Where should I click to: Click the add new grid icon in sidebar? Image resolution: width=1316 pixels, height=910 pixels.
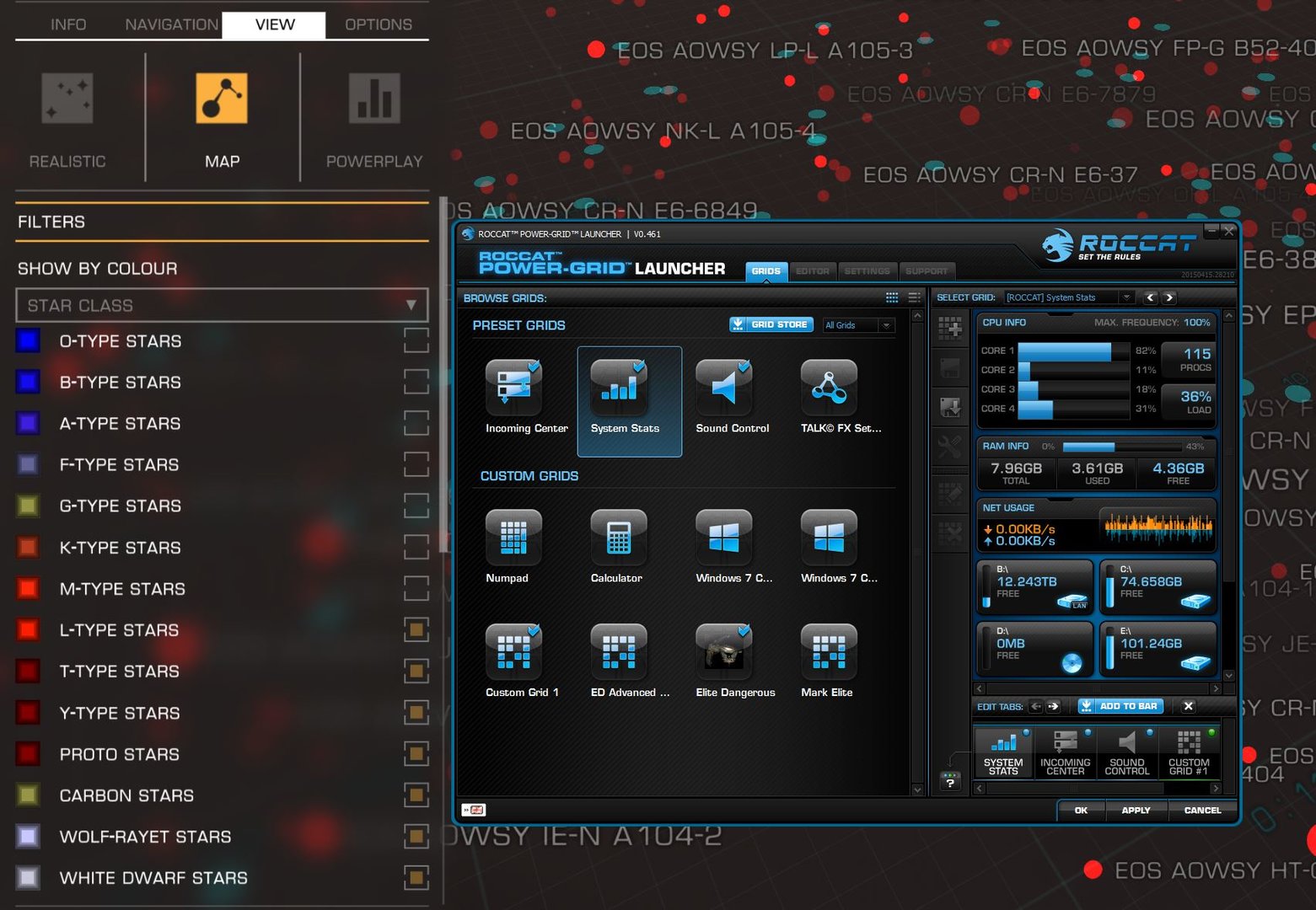click(x=950, y=328)
